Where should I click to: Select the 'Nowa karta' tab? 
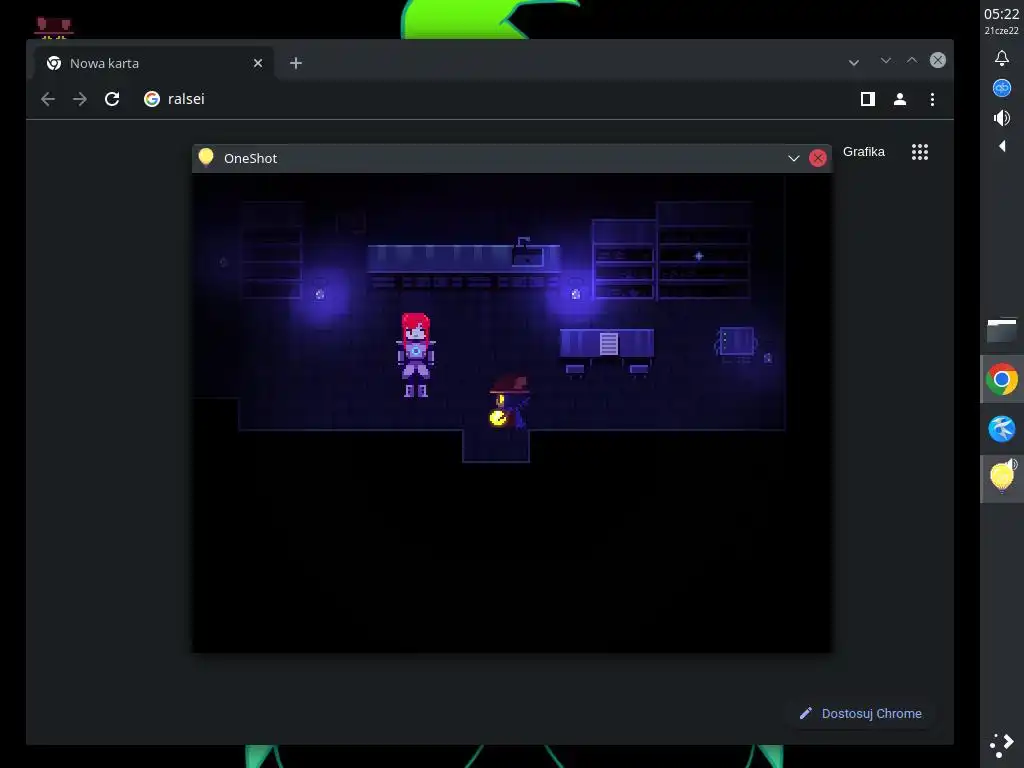tap(154, 63)
